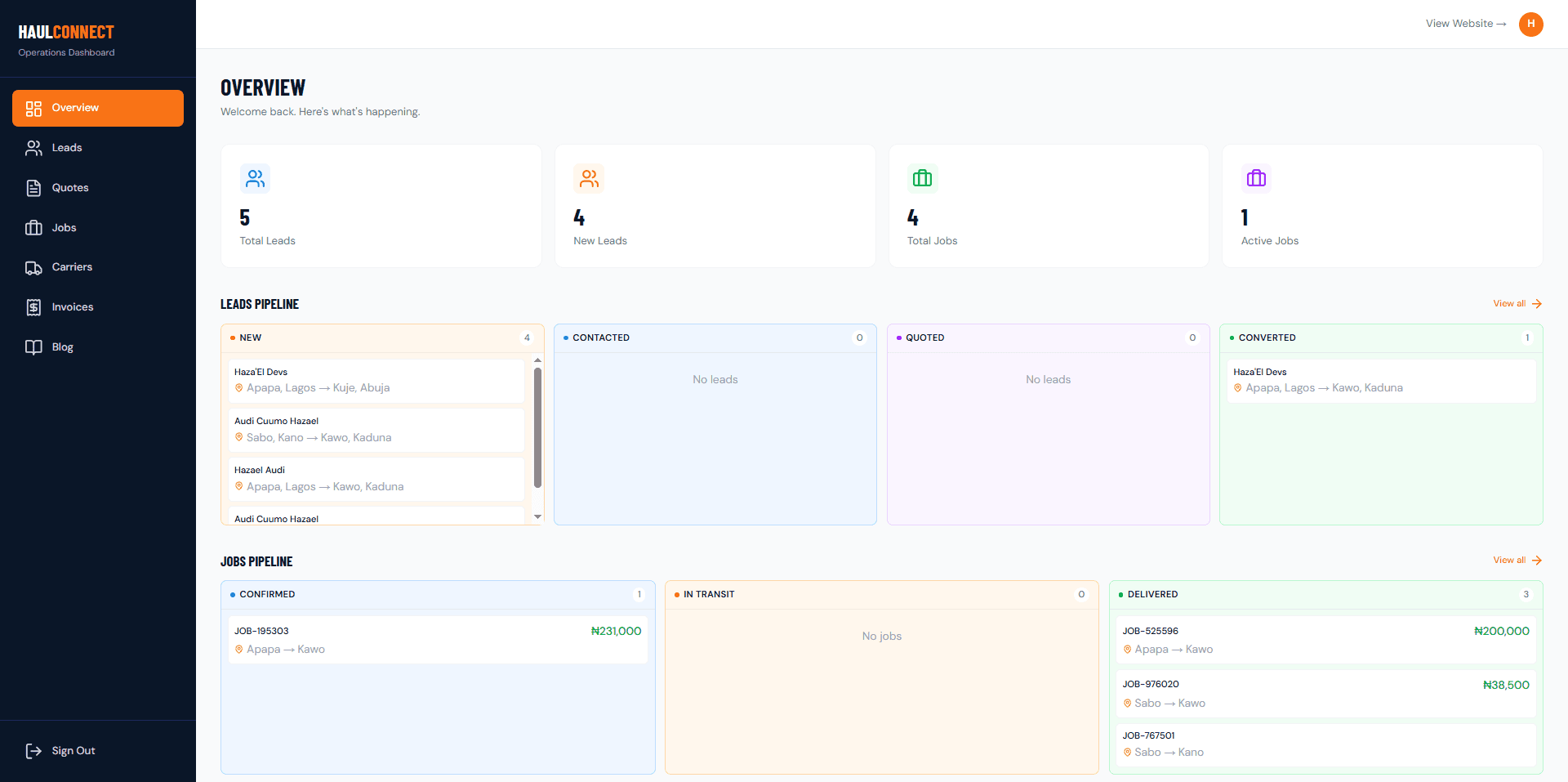Navigate to Jobs in sidebar
The height and width of the screenshot is (782, 1568).
pos(98,228)
